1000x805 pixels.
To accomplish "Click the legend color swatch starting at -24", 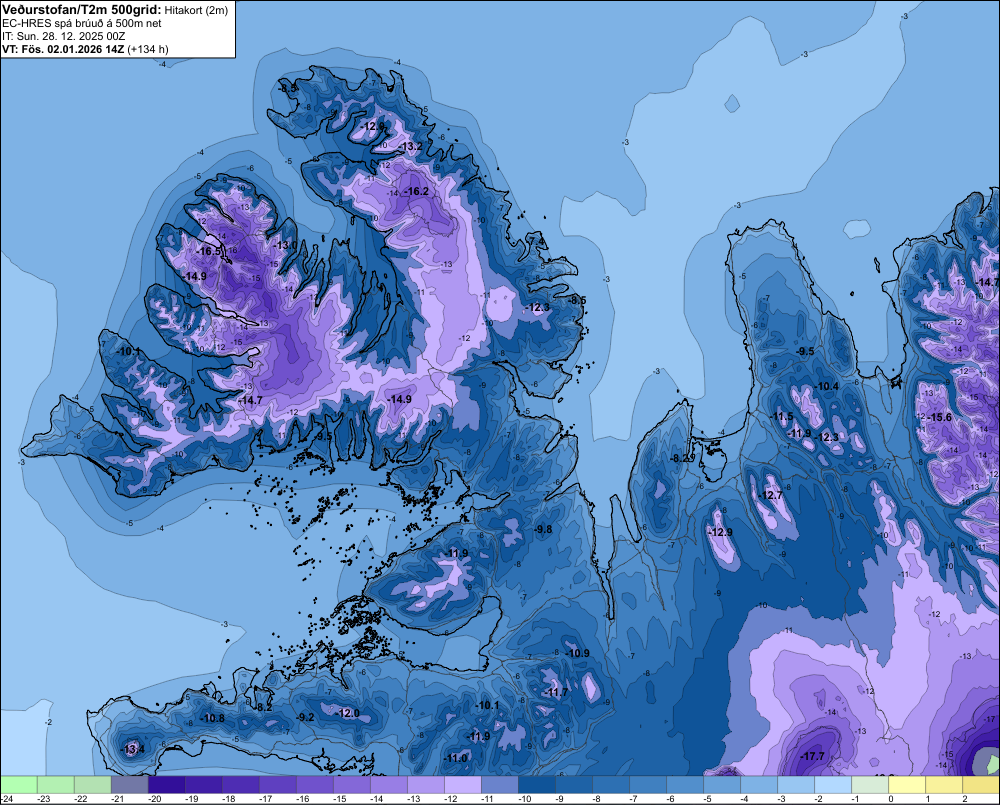I will (19, 785).
